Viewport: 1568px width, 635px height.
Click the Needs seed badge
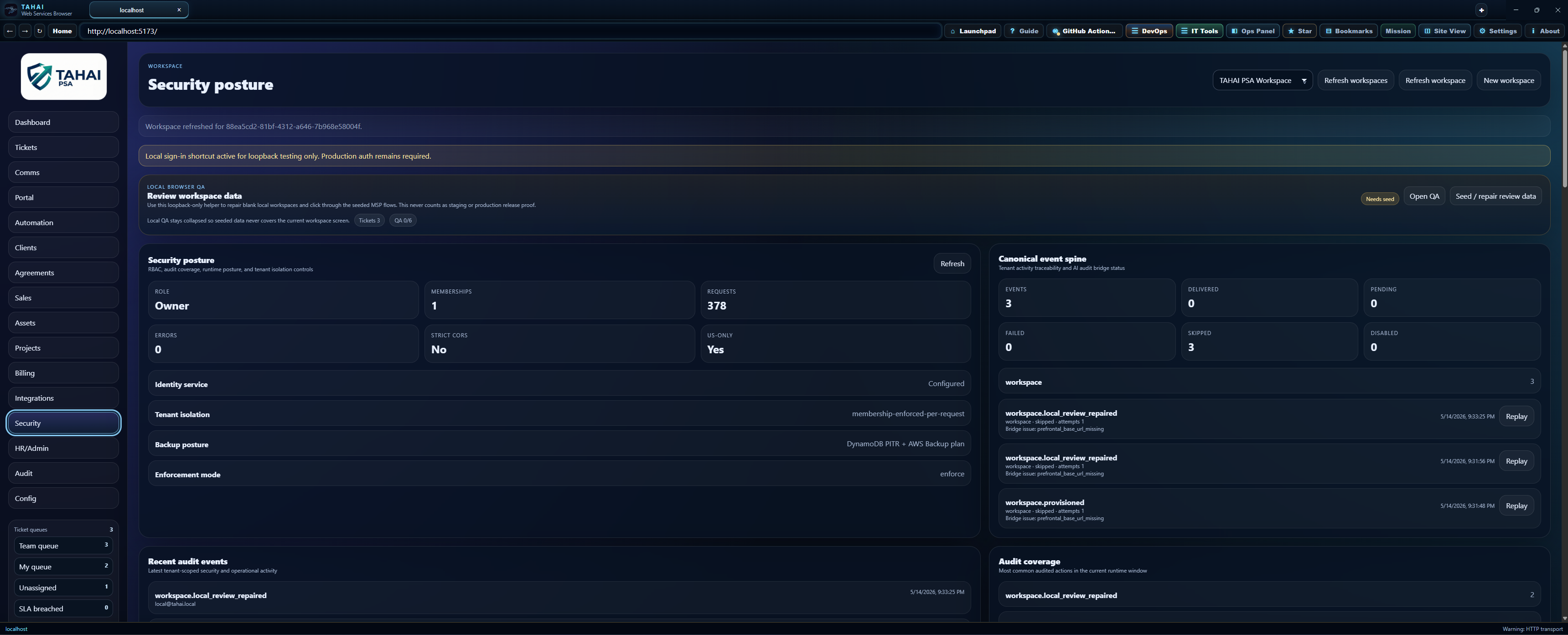pyautogui.click(x=1379, y=199)
